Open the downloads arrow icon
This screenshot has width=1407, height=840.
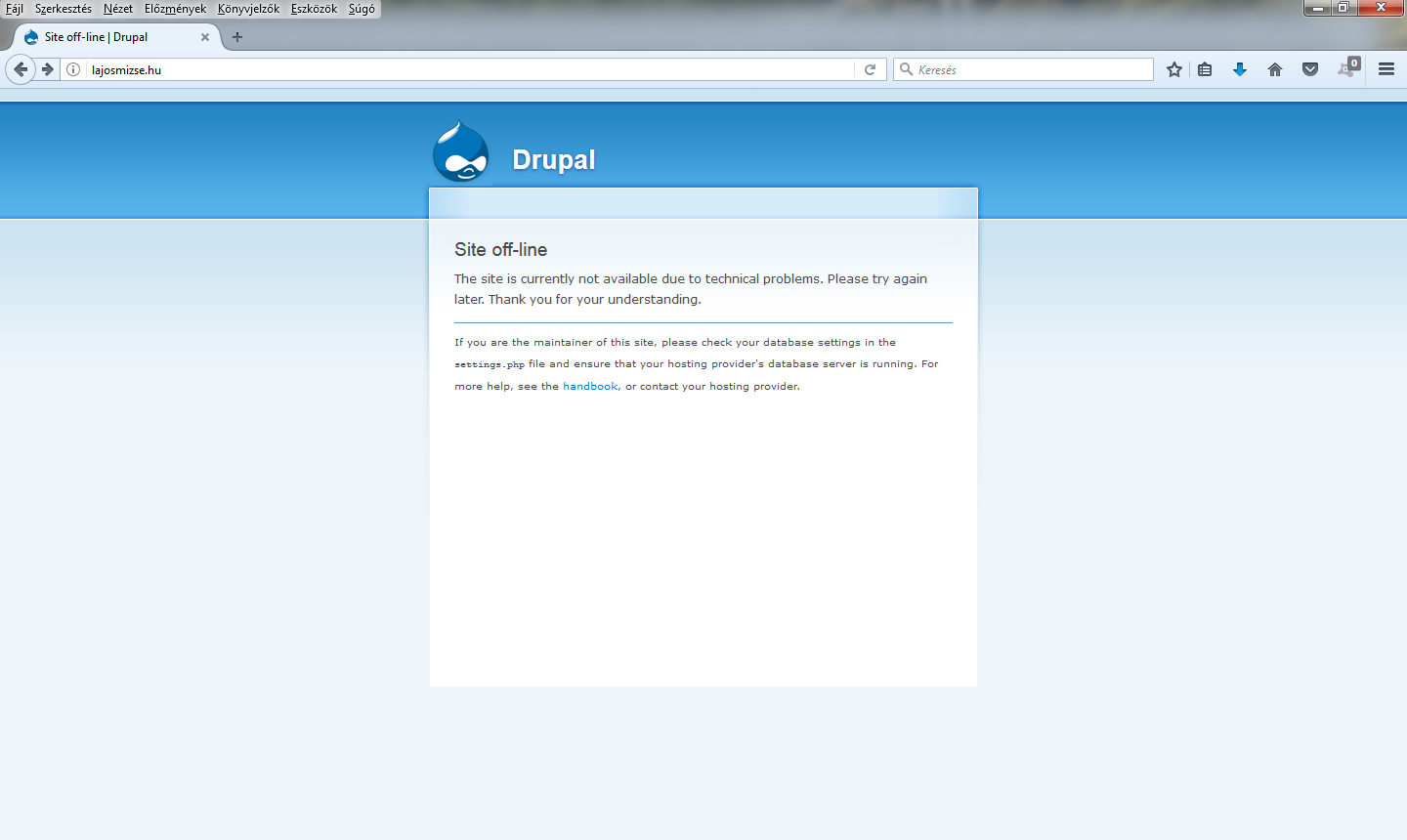pos(1240,69)
